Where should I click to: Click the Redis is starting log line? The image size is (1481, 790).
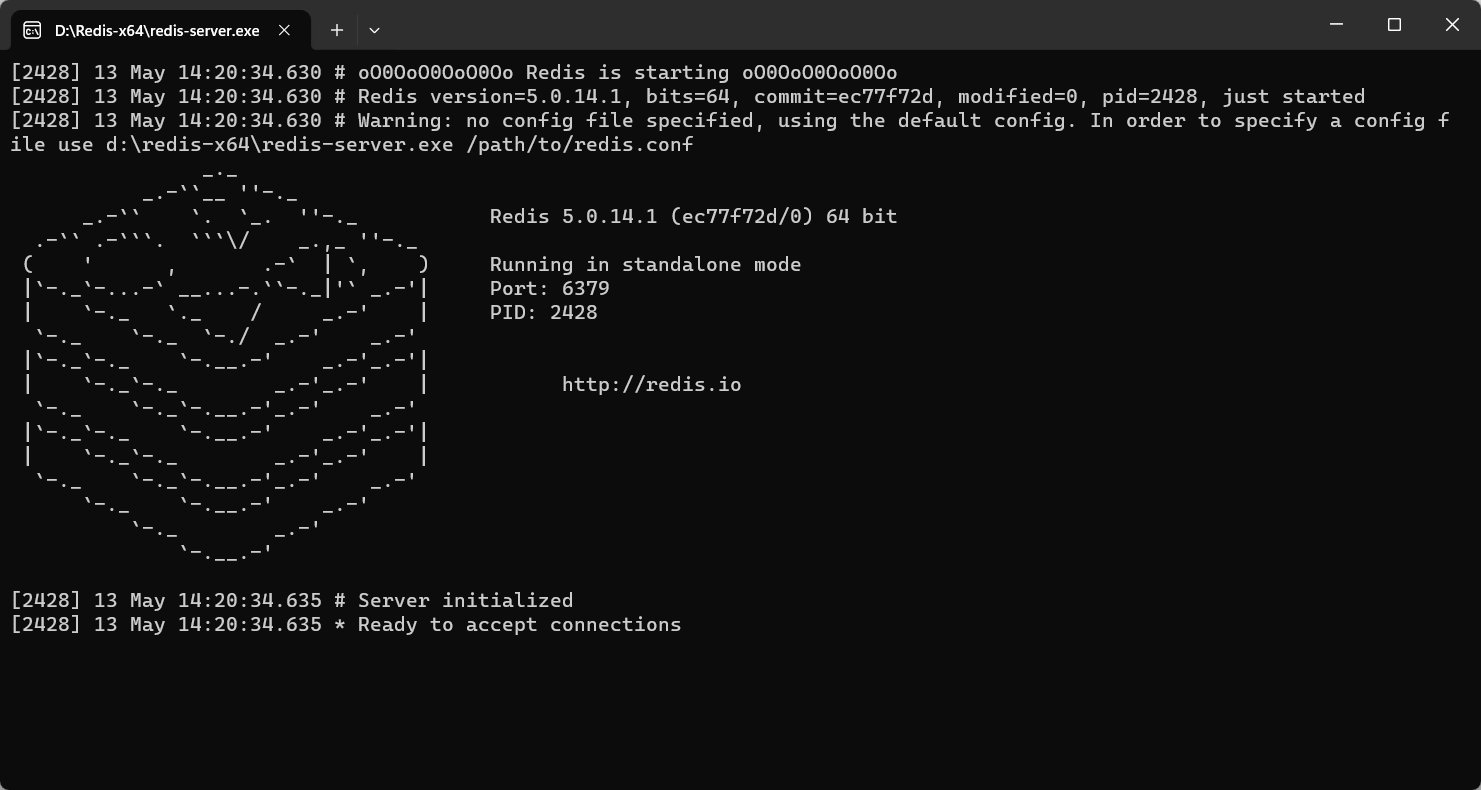(x=454, y=72)
